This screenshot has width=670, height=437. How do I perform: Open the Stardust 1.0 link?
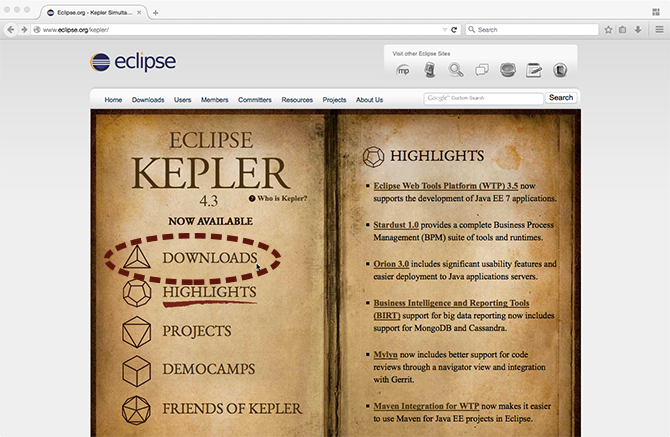tap(396, 225)
